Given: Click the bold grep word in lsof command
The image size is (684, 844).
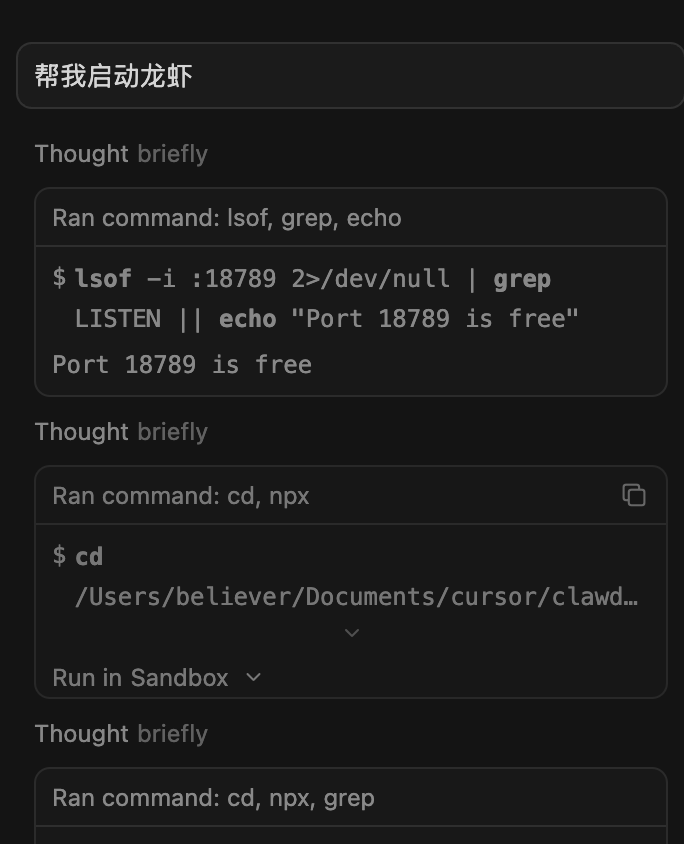Looking at the screenshot, I should click(x=522, y=278).
